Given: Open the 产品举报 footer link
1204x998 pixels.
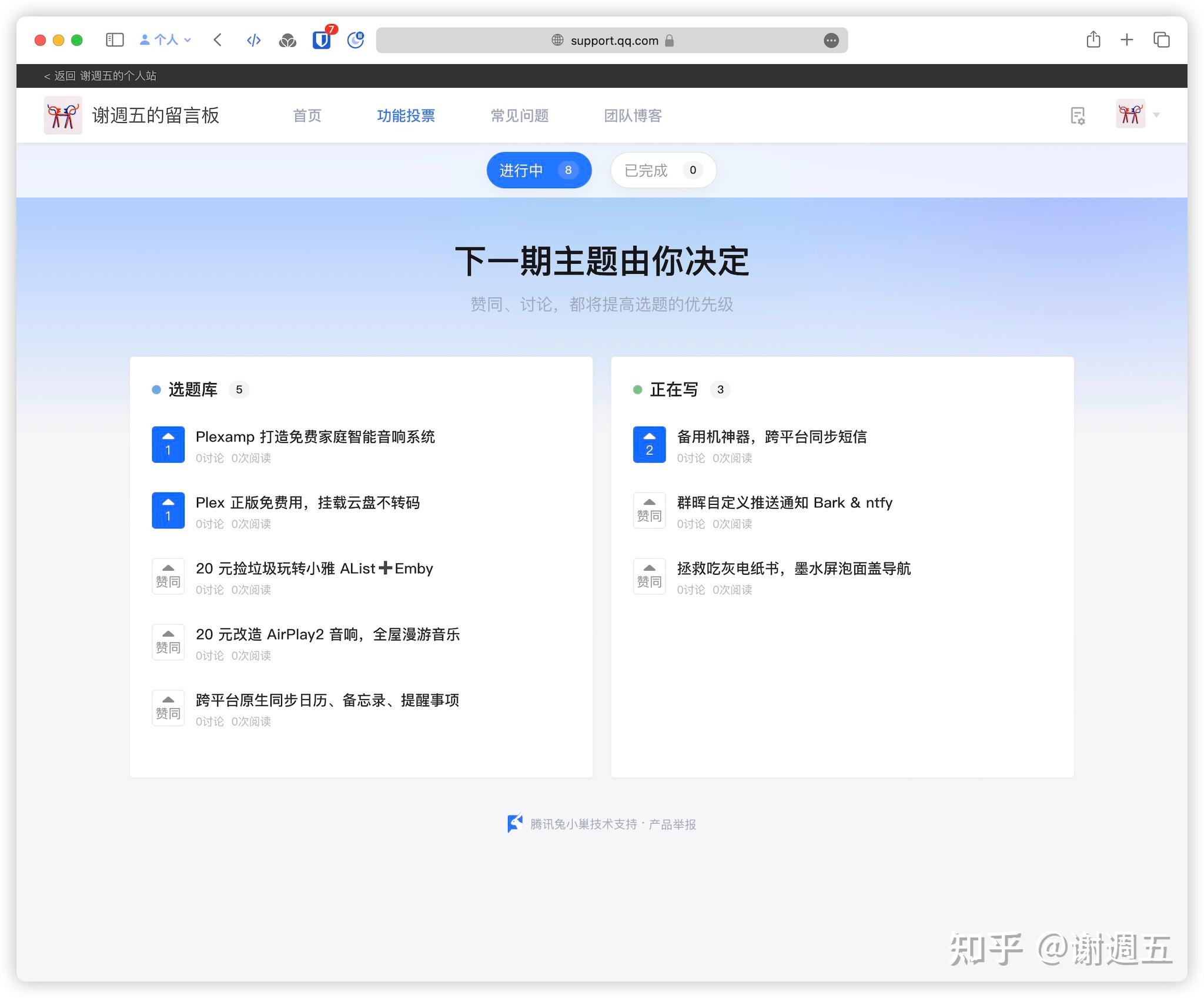Looking at the screenshot, I should tap(672, 825).
